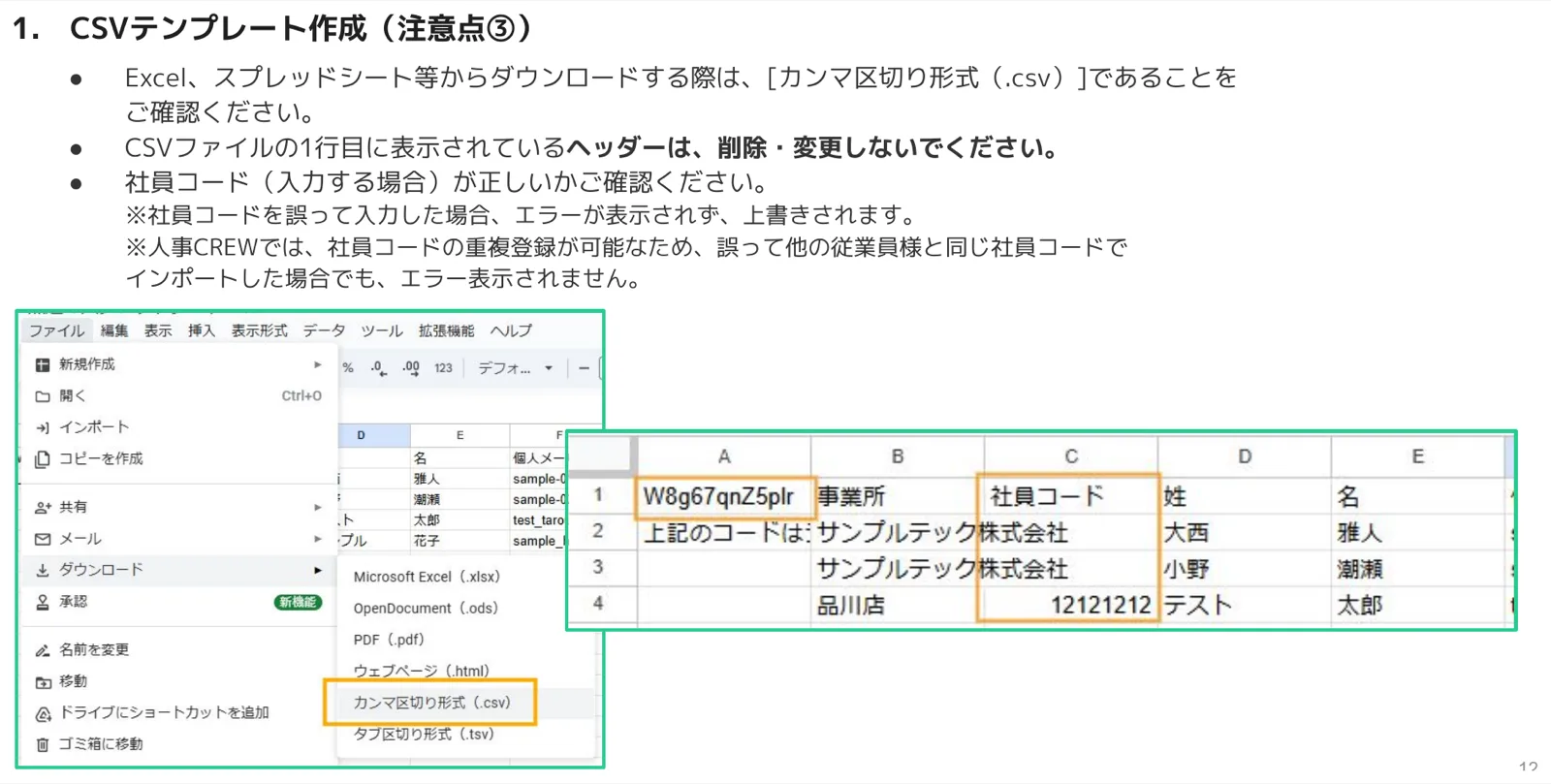This screenshot has height=784, width=1551.
Task: Expand the メール submenu arrow
Action: 317,539
